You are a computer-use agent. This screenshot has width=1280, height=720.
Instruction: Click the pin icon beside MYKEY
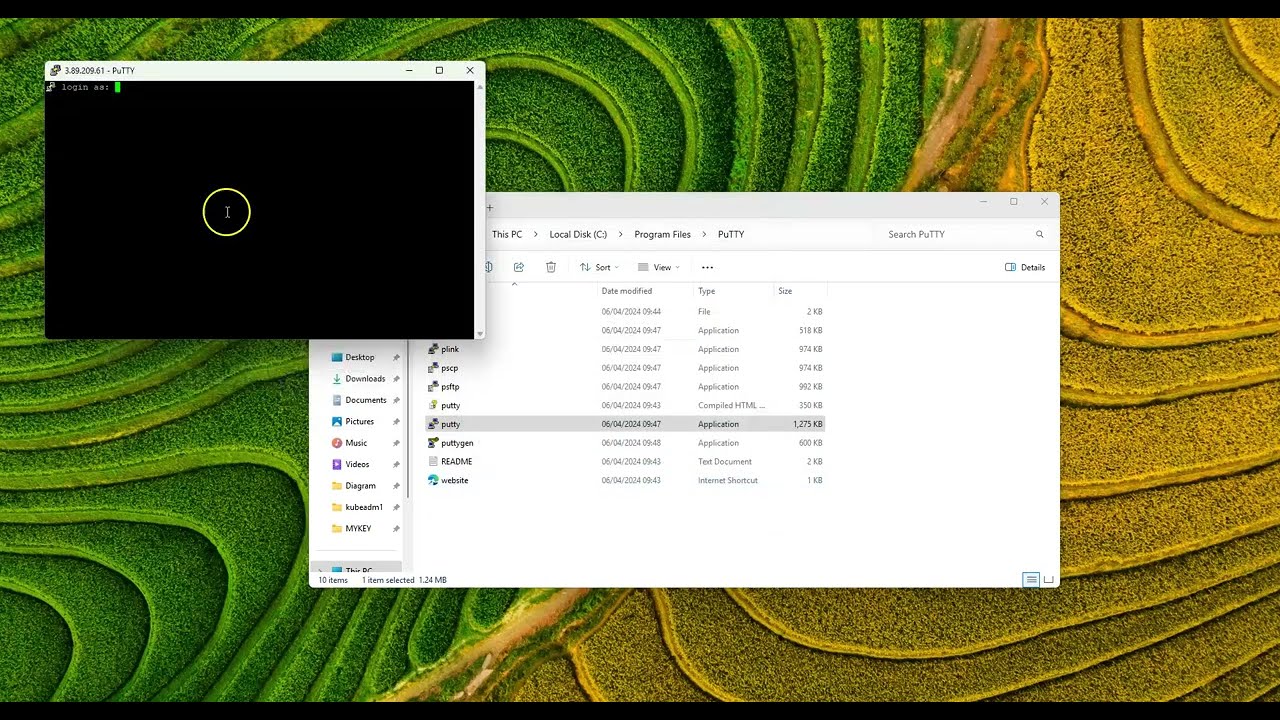pos(396,528)
